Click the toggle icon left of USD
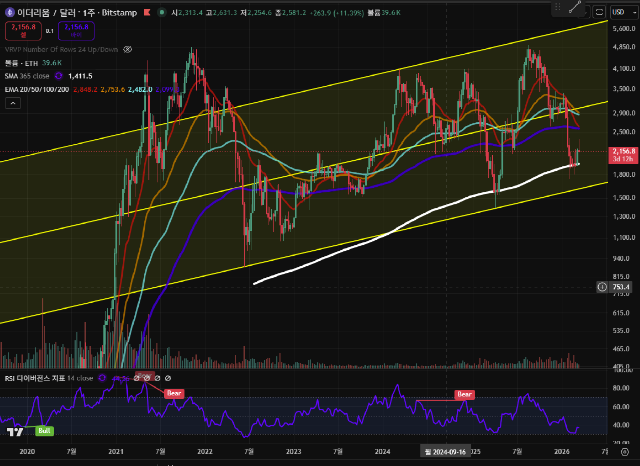 (x=599, y=12)
